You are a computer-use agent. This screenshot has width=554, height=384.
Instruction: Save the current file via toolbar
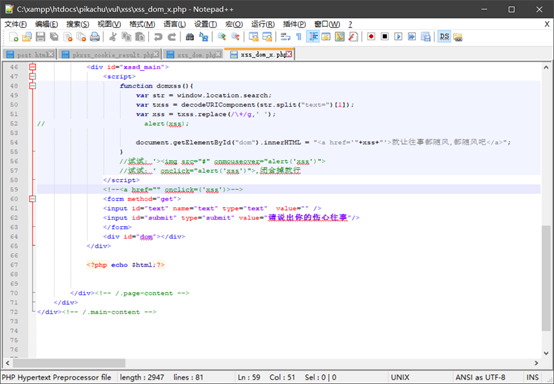click(x=40, y=37)
